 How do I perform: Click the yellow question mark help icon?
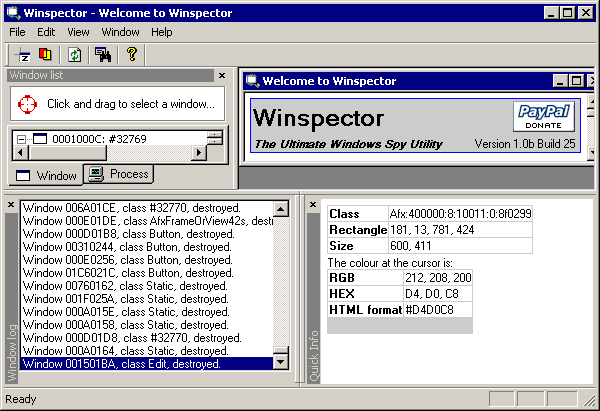tap(132, 54)
